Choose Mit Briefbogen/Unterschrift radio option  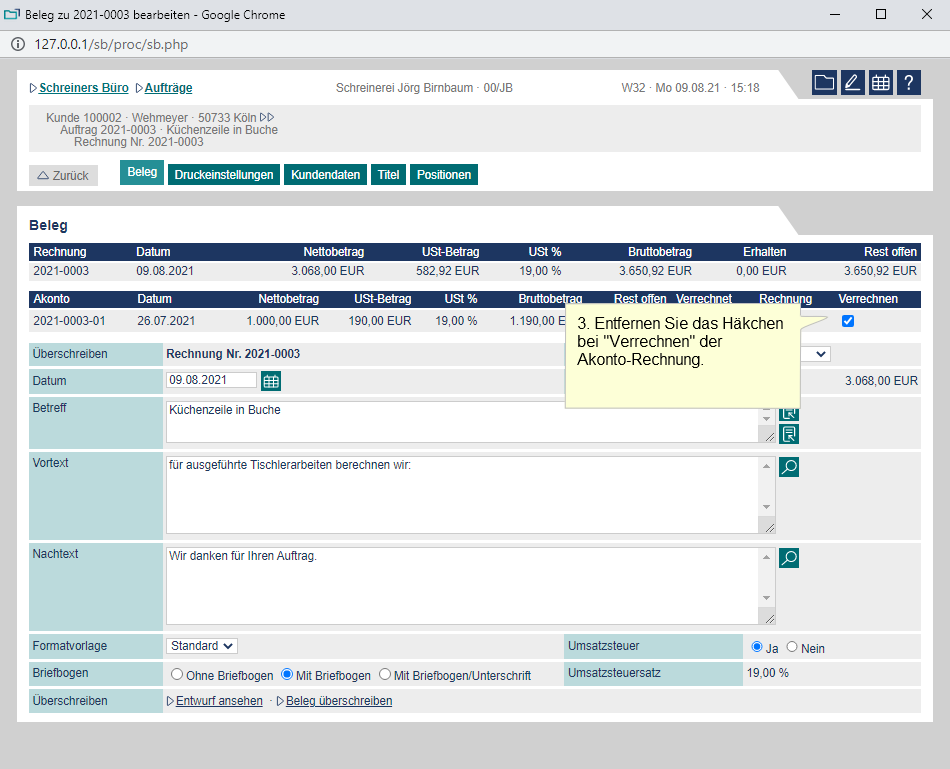[x=385, y=675]
